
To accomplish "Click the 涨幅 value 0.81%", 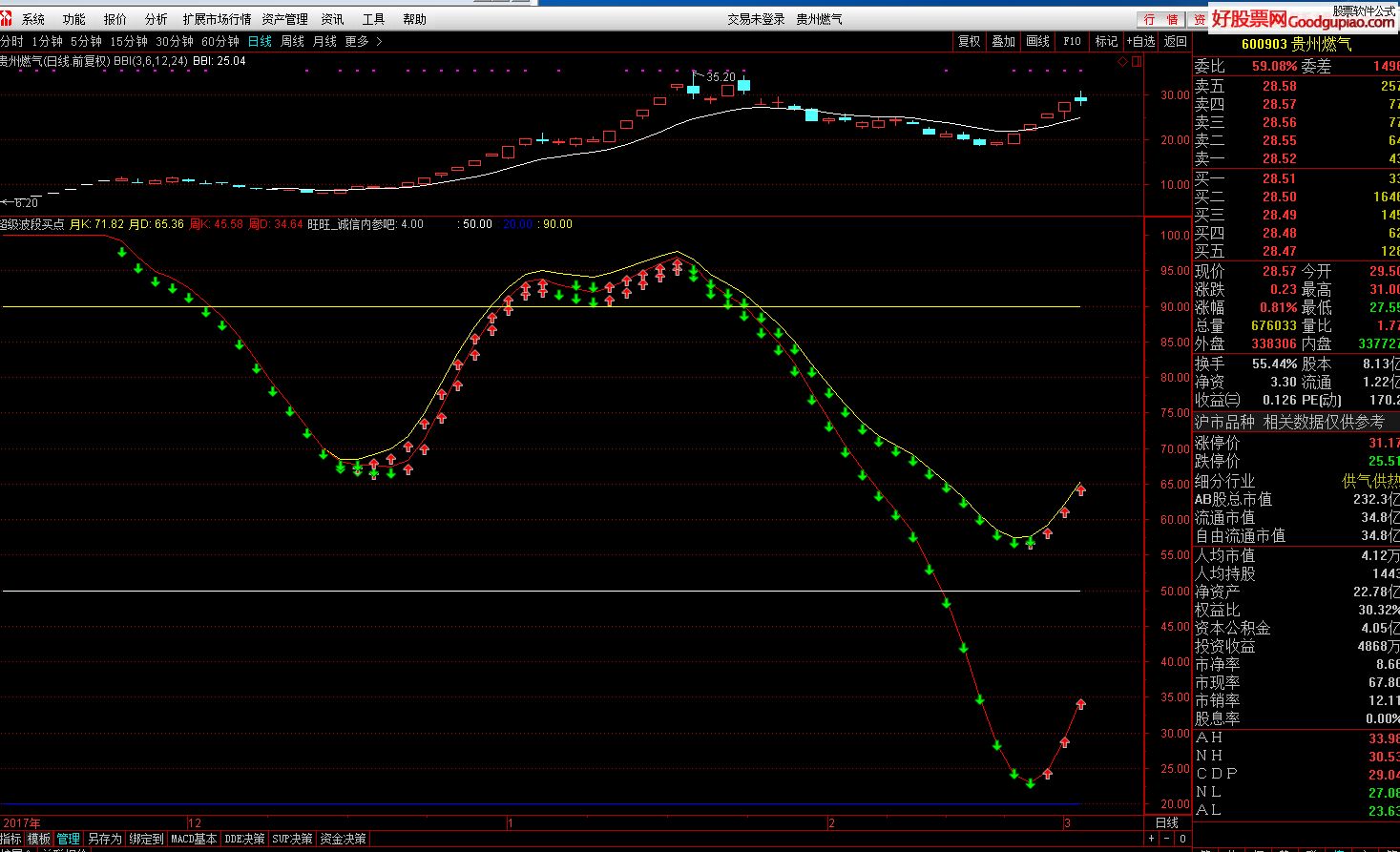I will tap(1277, 307).
